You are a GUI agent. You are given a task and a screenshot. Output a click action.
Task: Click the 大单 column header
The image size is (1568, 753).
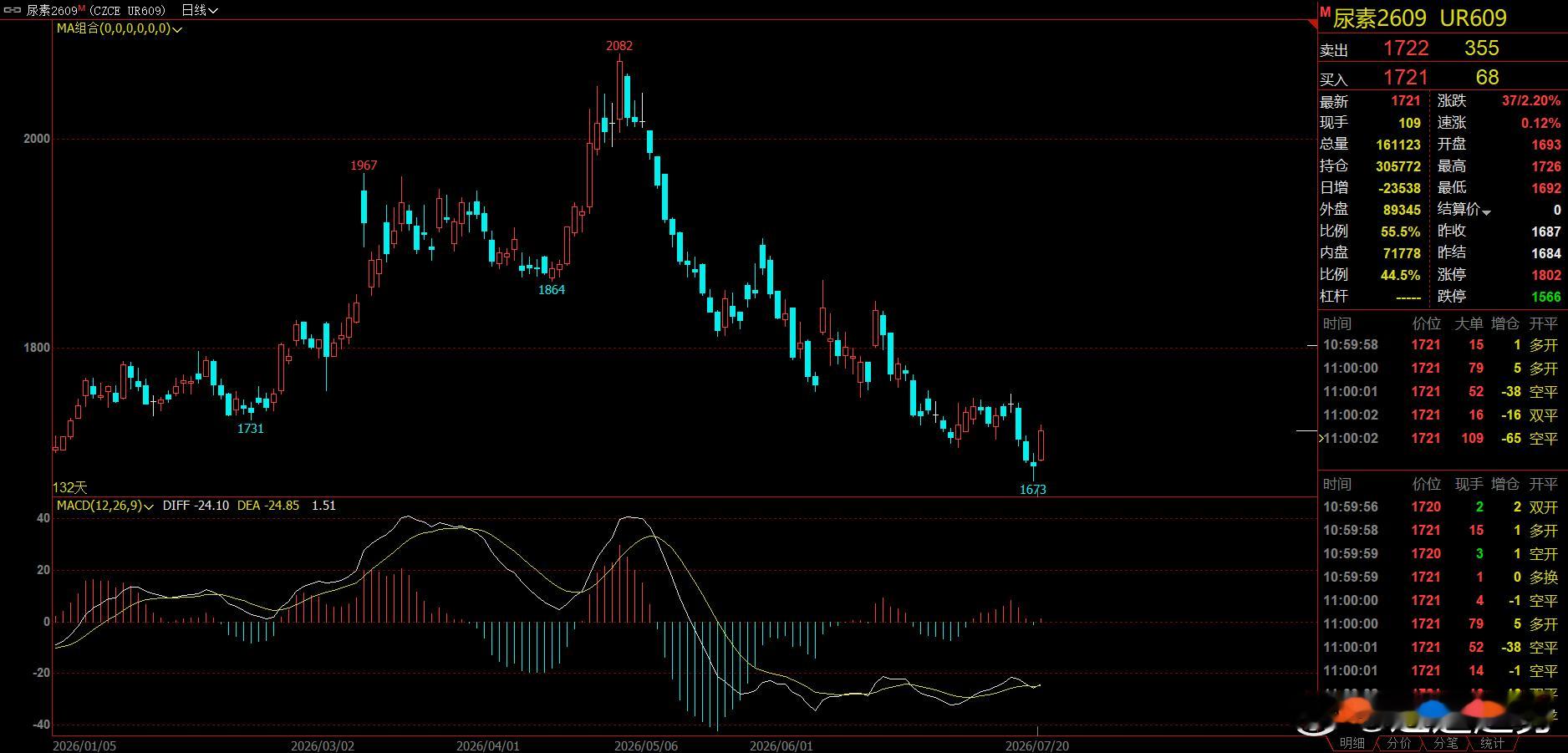tap(1469, 323)
